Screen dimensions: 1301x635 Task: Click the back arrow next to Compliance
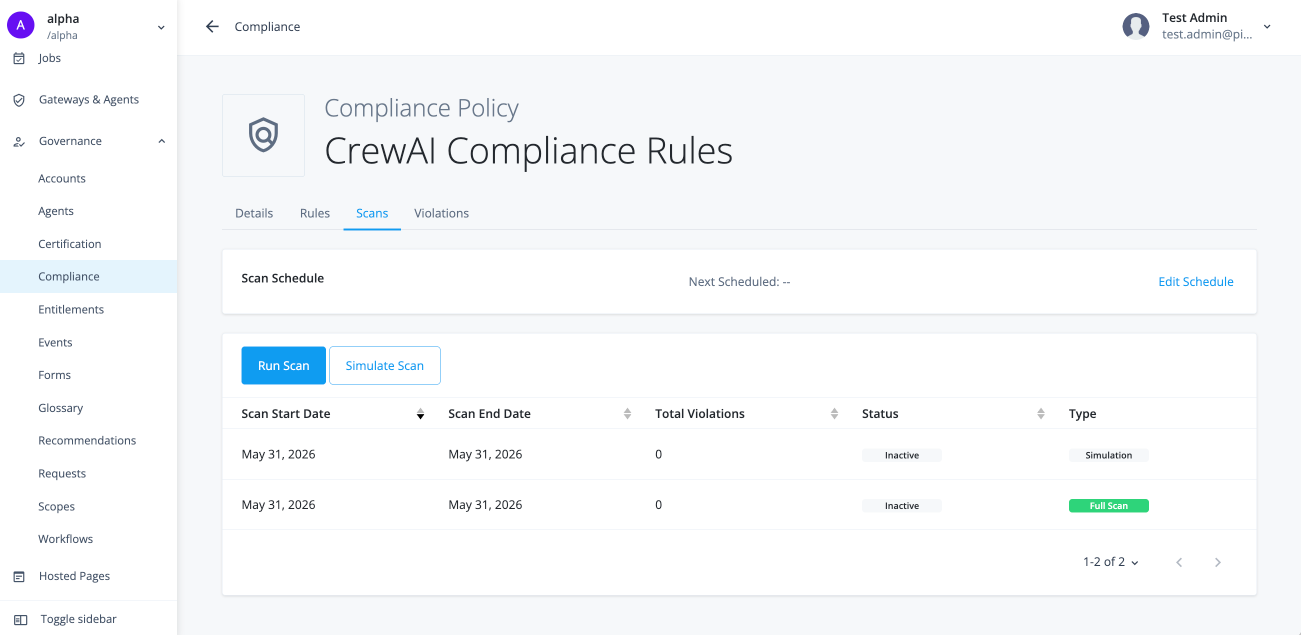pyautogui.click(x=212, y=27)
